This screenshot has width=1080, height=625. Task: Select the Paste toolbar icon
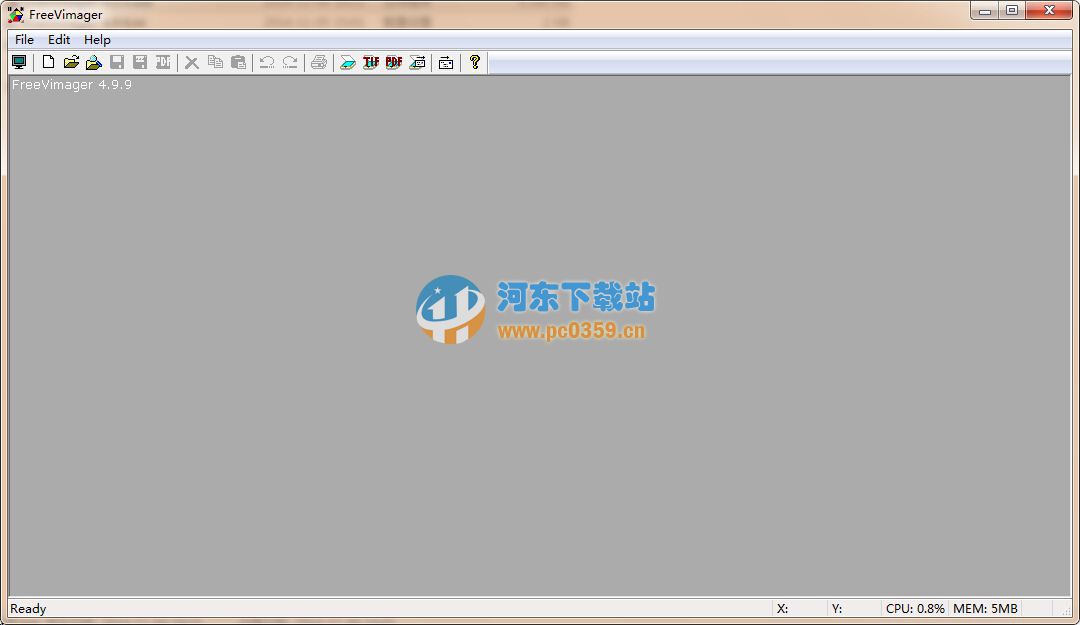click(x=239, y=62)
